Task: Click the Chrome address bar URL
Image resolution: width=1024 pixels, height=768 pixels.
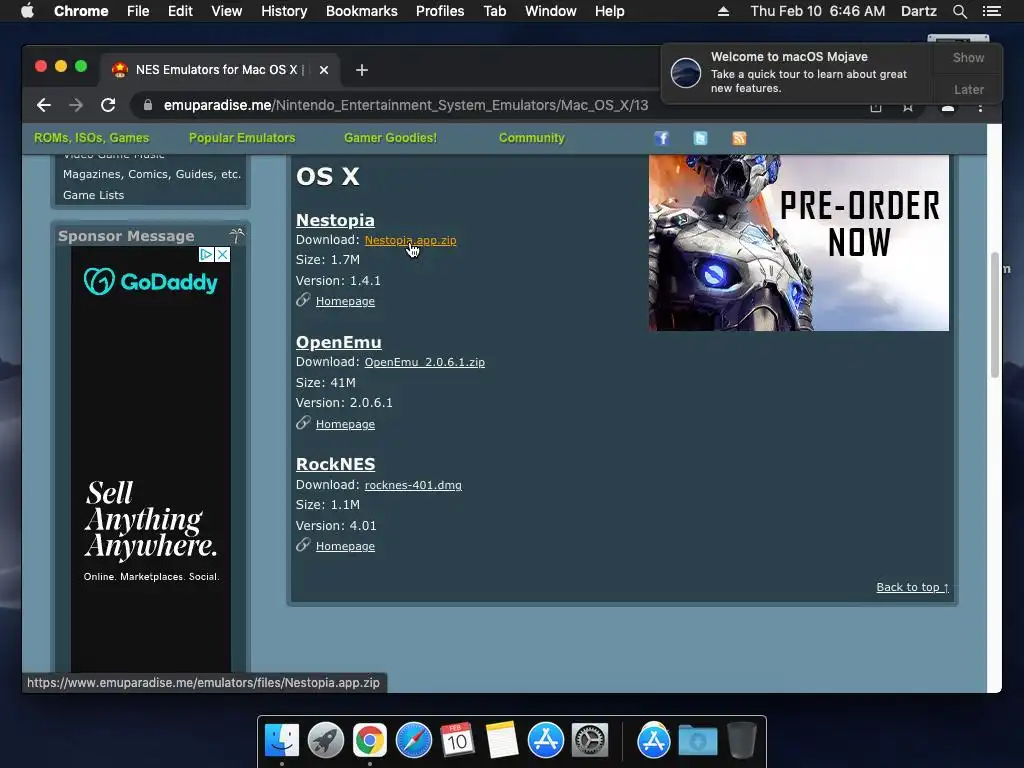Action: (x=406, y=105)
